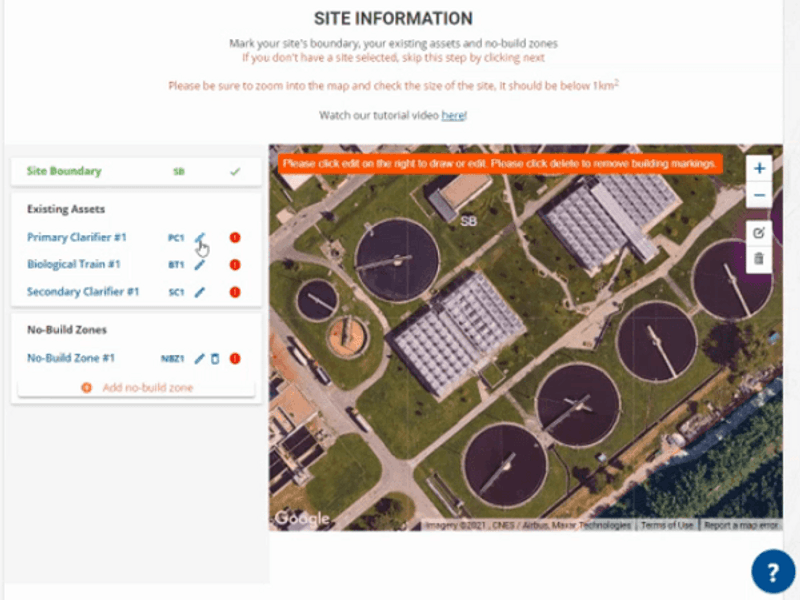800x600 pixels.
Task: Edit the Primary Clifier #1 pencil icon
Action: 200,238
